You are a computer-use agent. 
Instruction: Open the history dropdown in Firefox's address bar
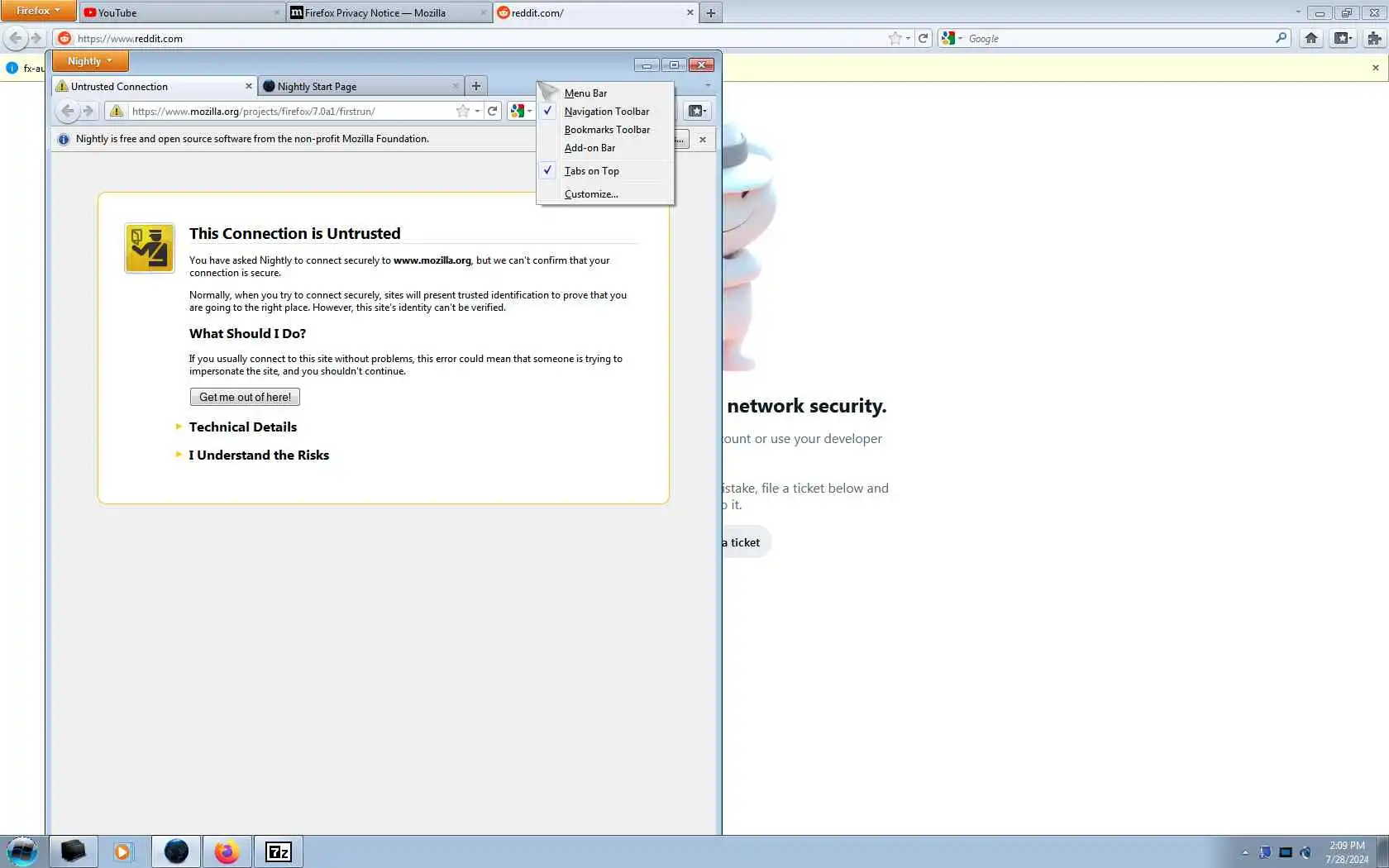pyautogui.click(x=909, y=38)
